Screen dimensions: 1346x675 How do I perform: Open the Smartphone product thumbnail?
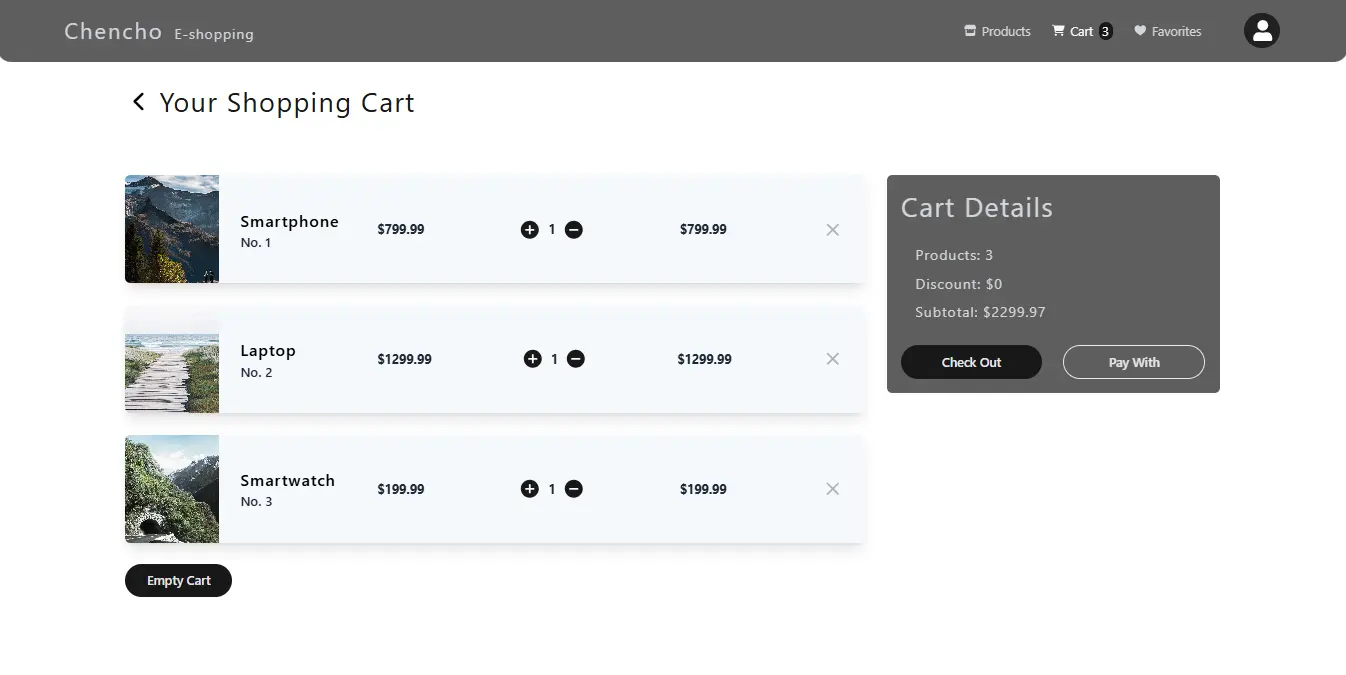[x=171, y=229]
